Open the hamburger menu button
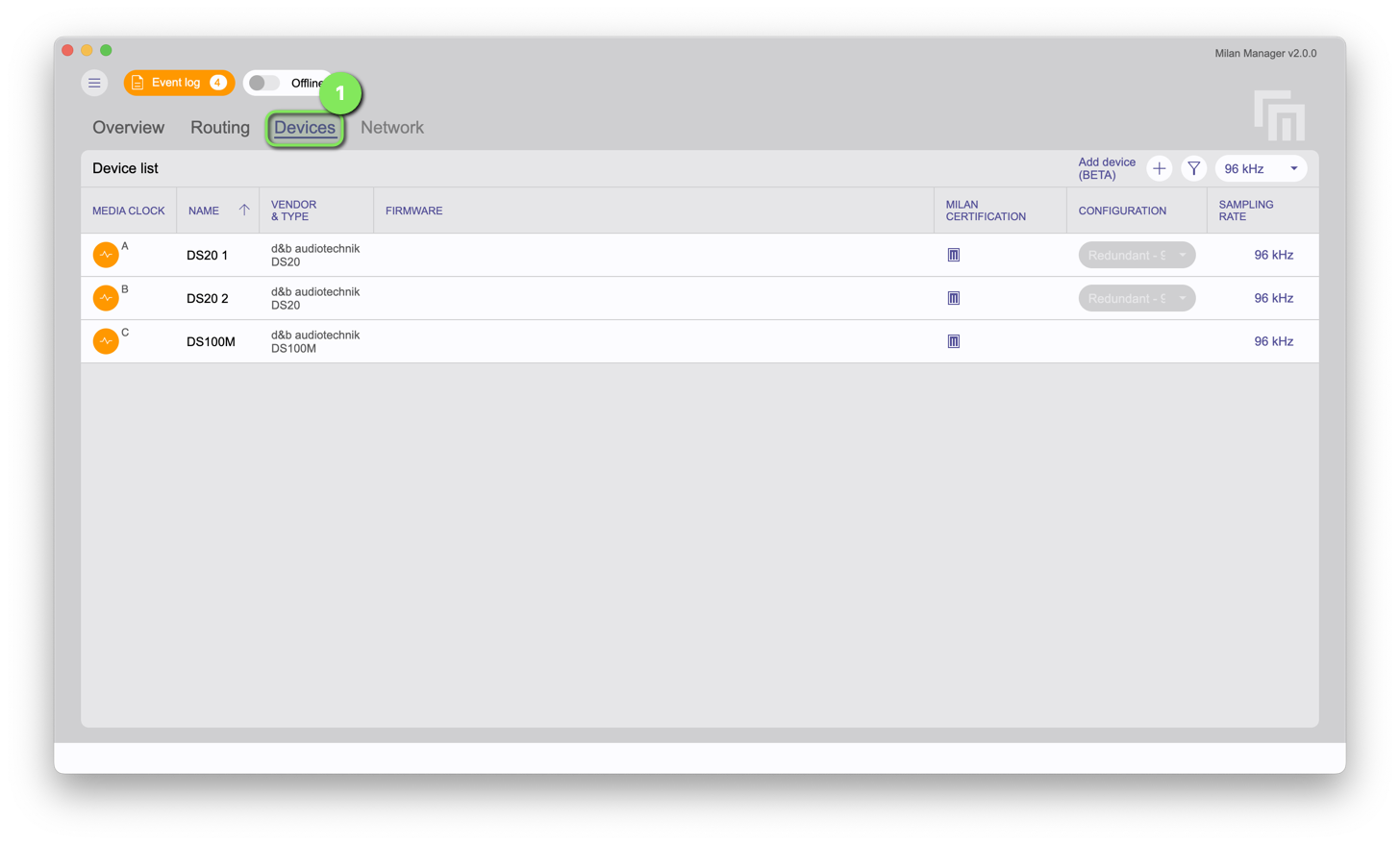1400x845 pixels. point(94,83)
